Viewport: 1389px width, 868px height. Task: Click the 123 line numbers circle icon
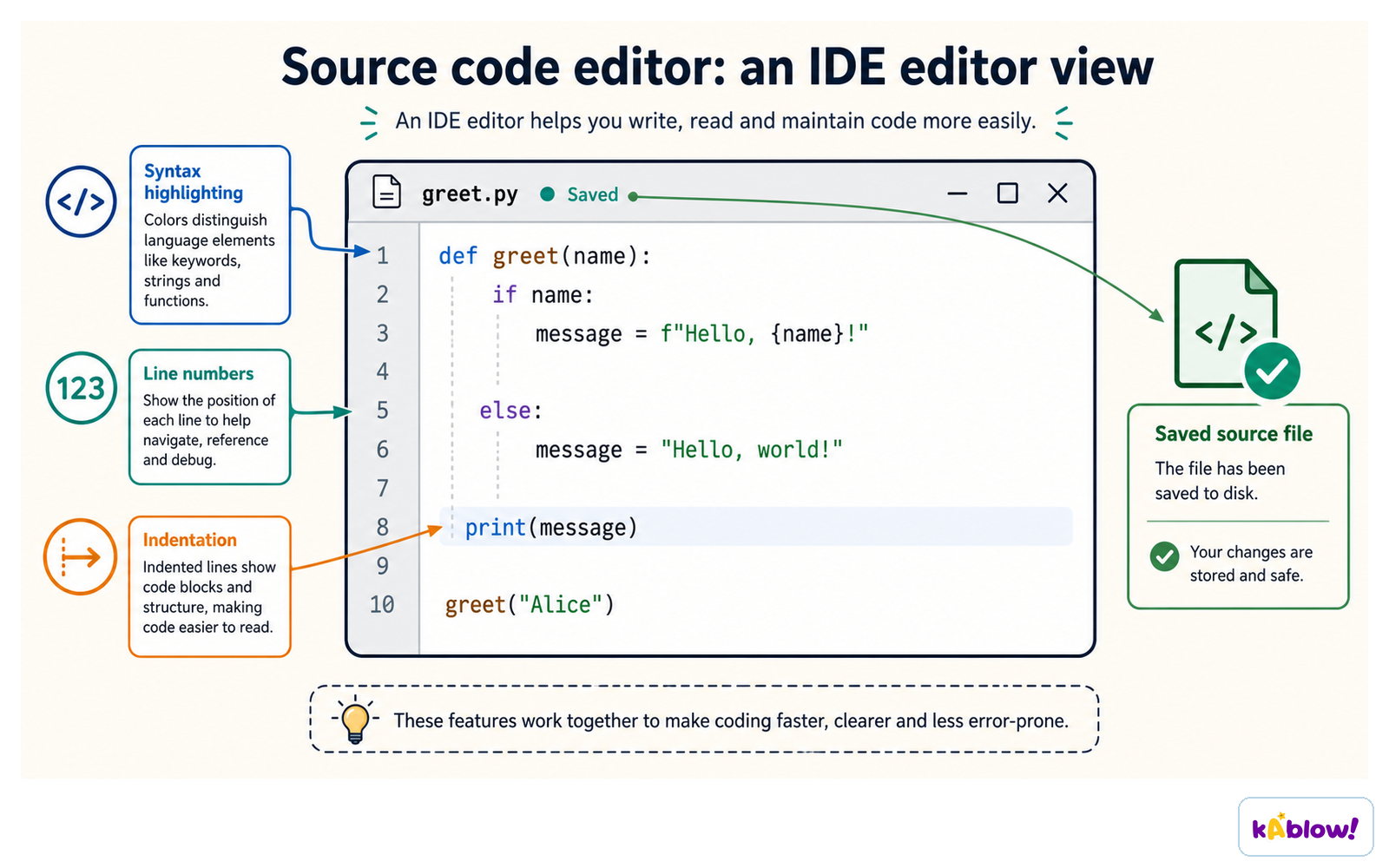(x=81, y=388)
